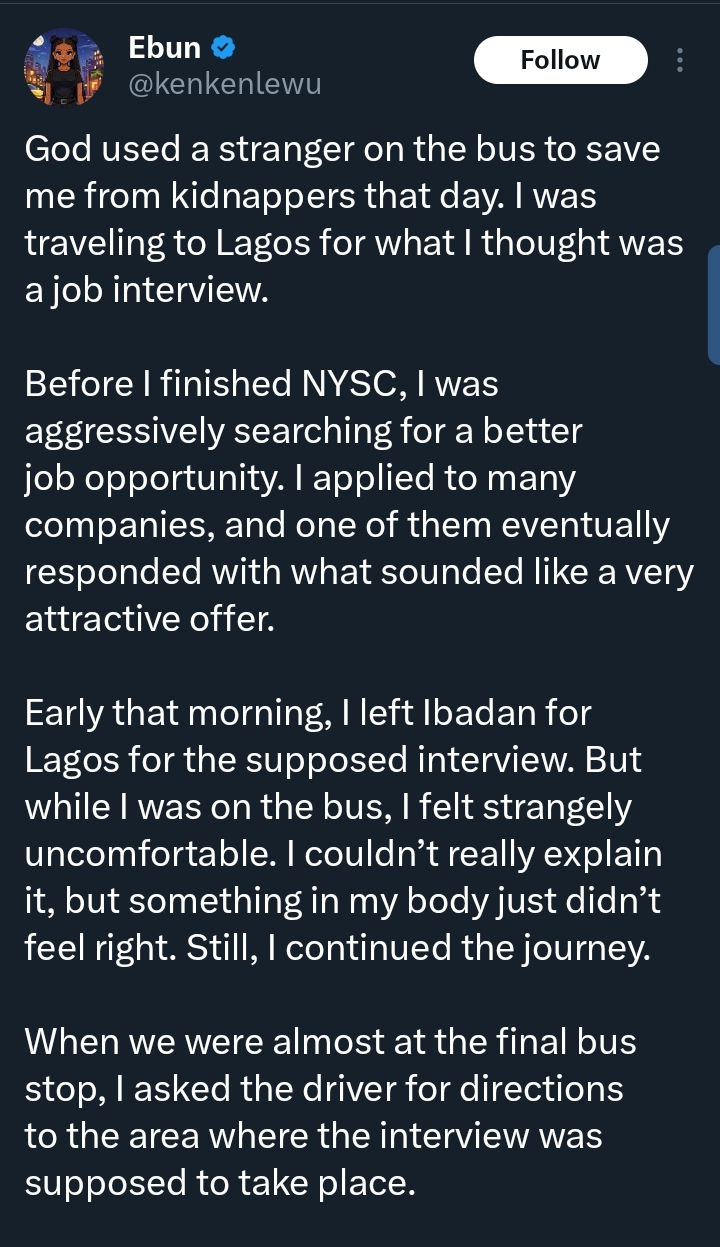
Task: Open the three-dot more options menu
Action: click(x=680, y=61)
